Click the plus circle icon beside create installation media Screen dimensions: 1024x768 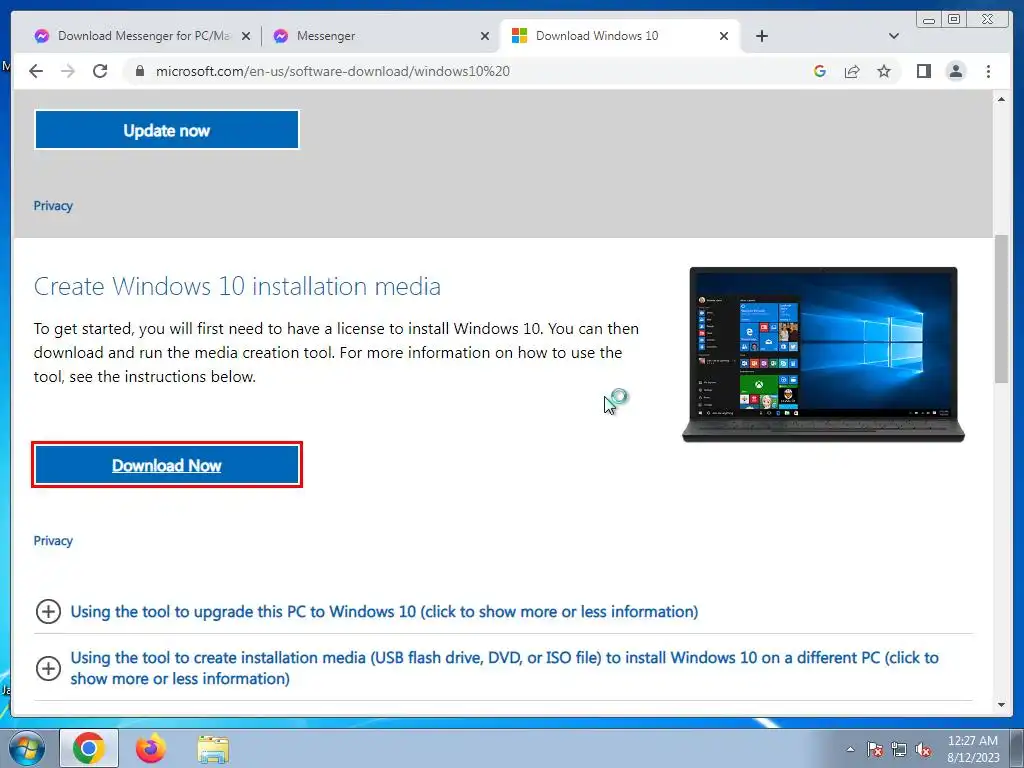(x=48, y=668)
